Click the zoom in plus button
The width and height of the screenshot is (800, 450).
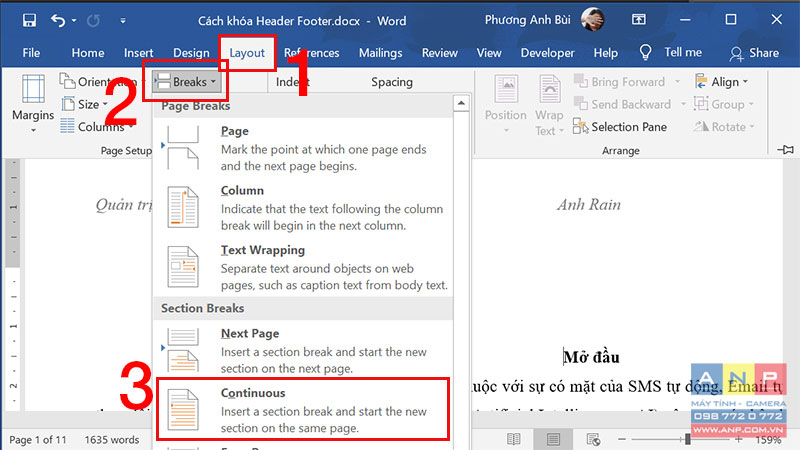[739, 439]
